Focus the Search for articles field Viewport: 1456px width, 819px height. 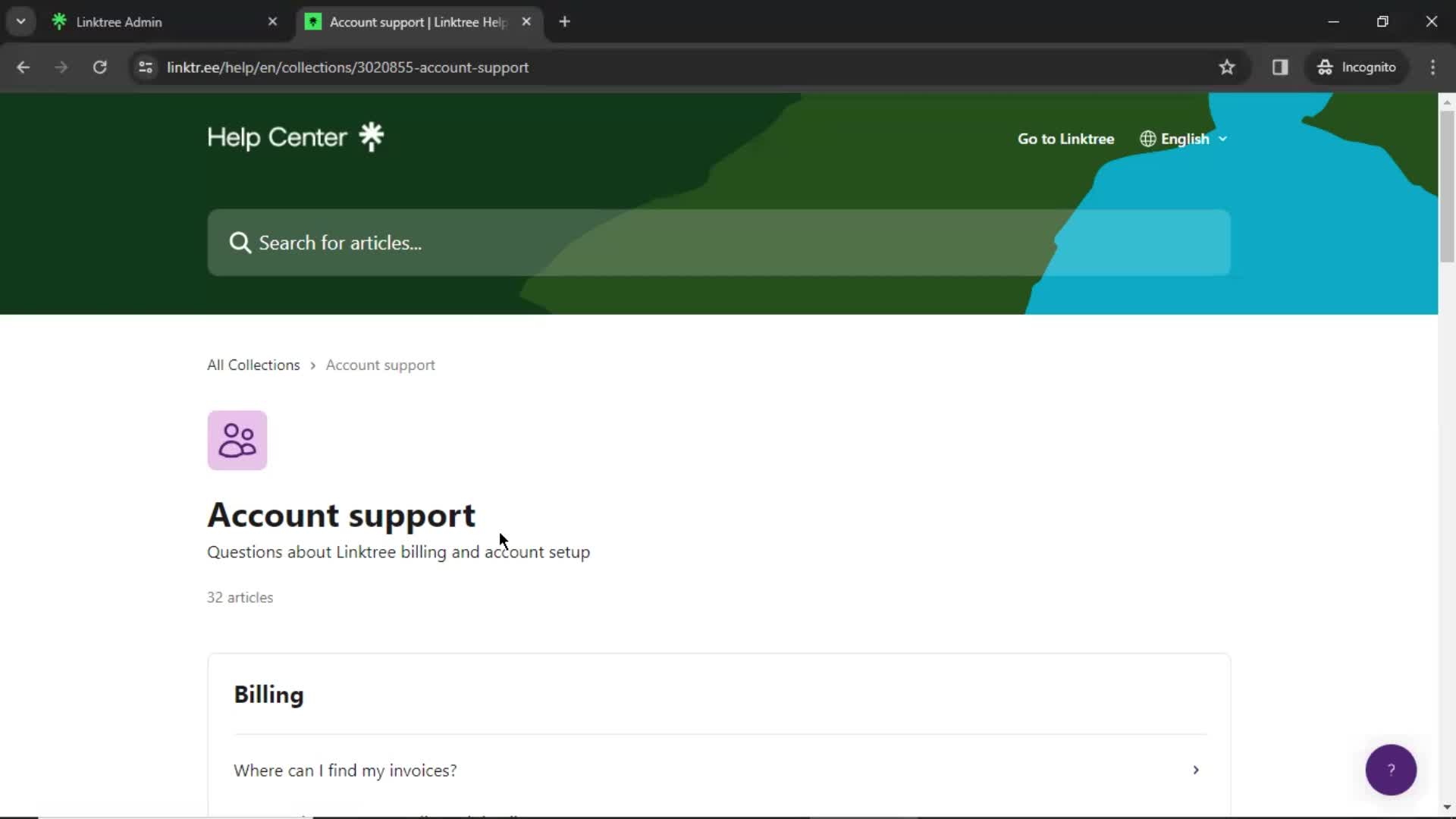tap(719, 243)
